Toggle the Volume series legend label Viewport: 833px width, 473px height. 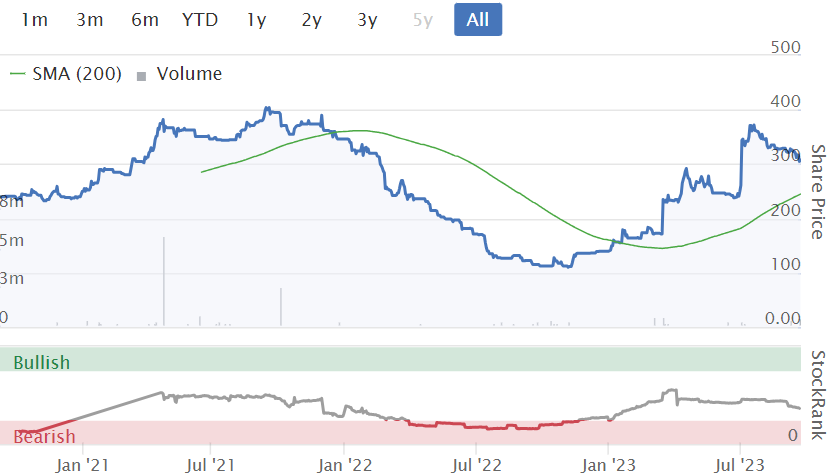[189, 73]
